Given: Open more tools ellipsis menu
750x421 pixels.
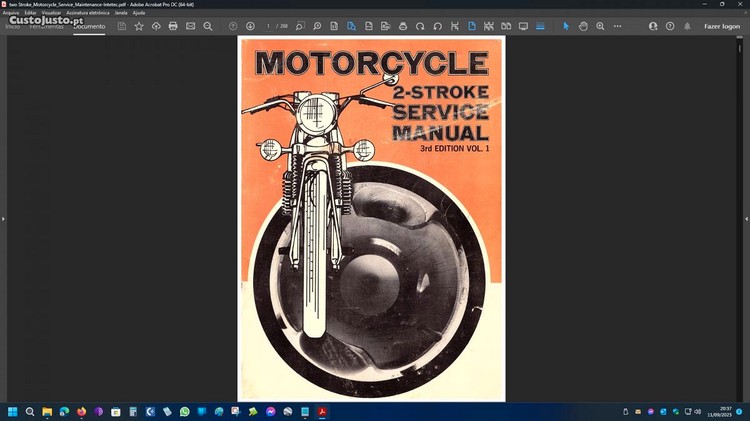Looking at the screenshot, I should tap(617, 26).
